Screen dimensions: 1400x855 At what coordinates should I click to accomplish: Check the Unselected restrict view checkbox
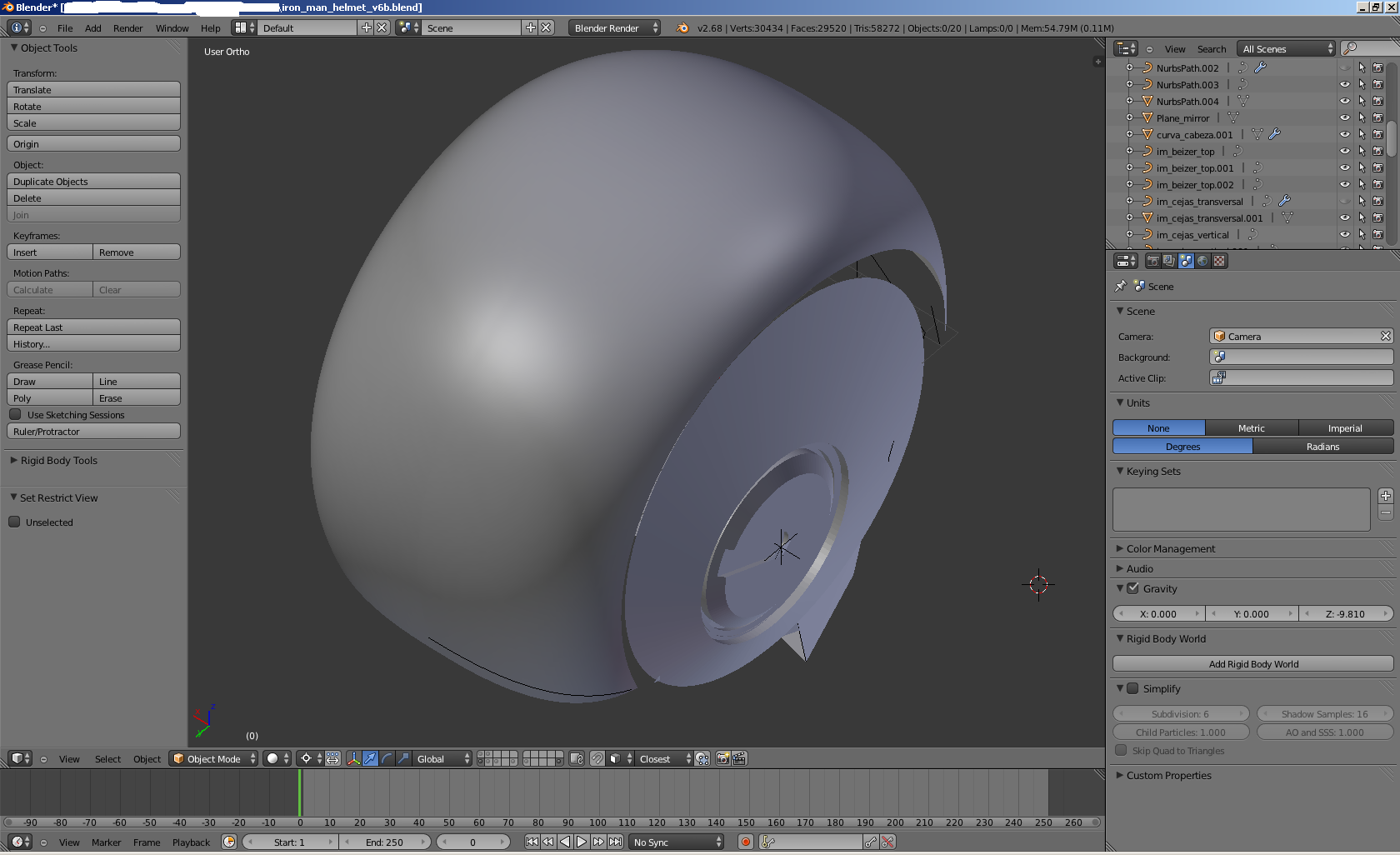(x=14, y=522)
